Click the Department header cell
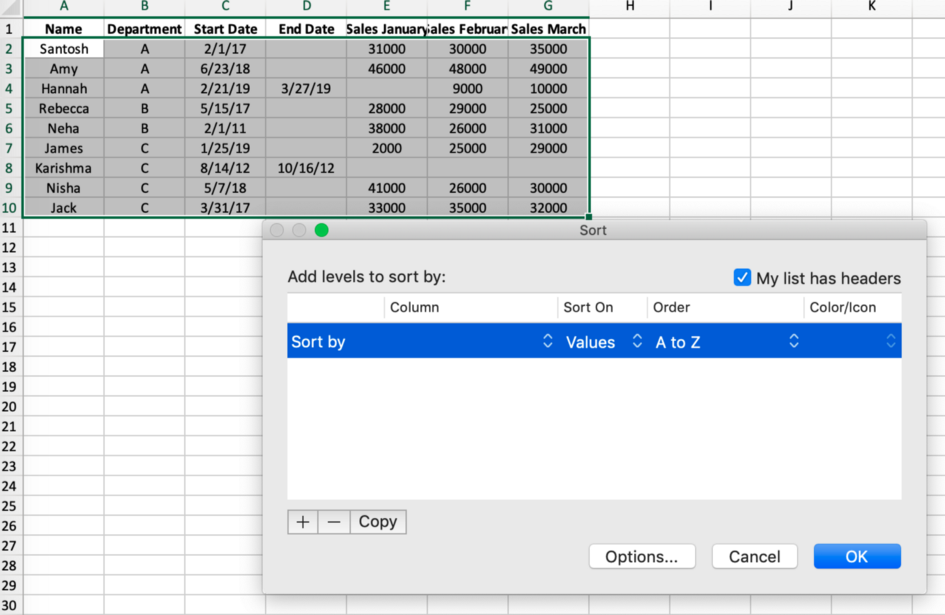Viewport: 945px width, 615px height. pos(145,29)
